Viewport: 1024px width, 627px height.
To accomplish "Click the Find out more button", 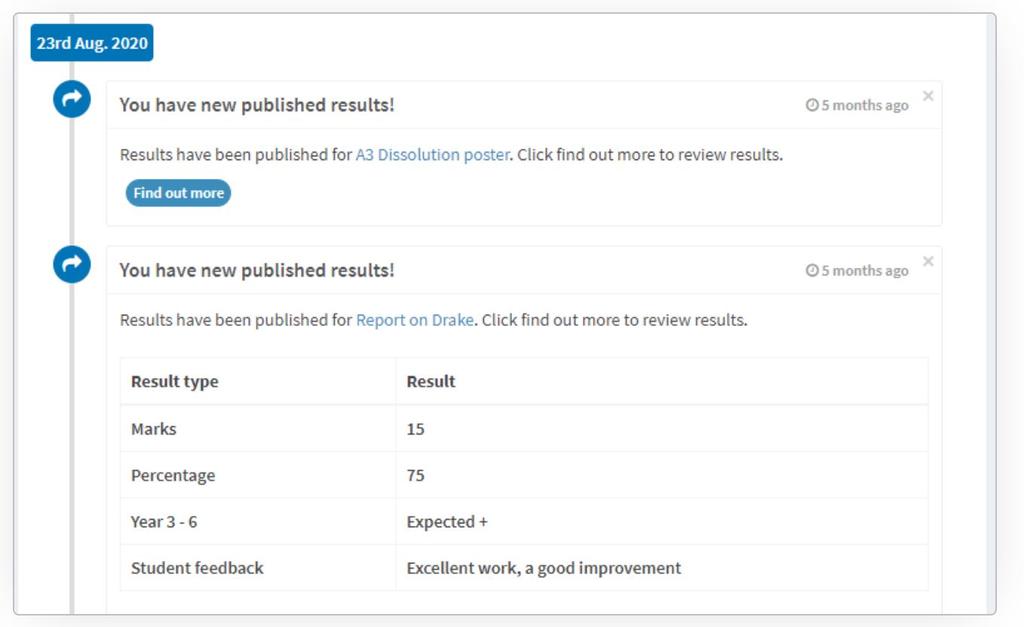I will click(178, 193).
